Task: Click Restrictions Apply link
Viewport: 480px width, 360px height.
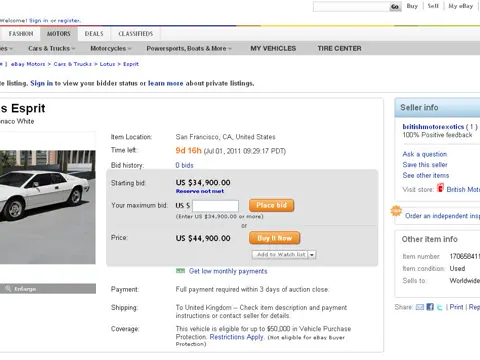Action: coord(236,337)
